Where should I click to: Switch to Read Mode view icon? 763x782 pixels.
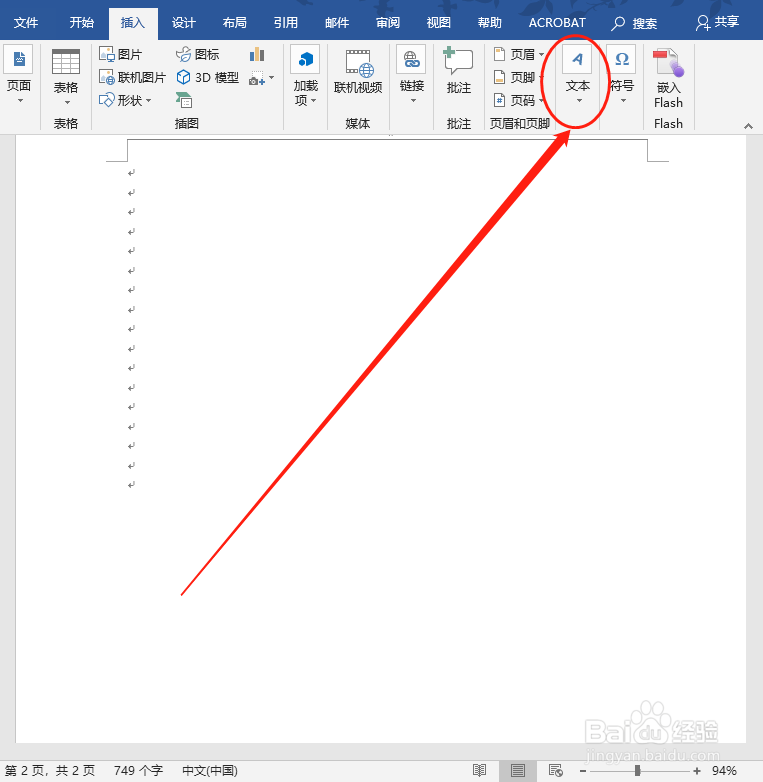click(x=480, y=771)
